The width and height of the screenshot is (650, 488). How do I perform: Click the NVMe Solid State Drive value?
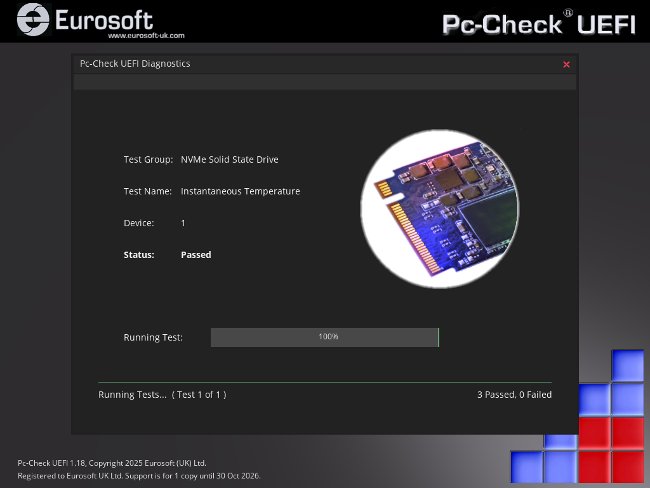click(229, 159)
